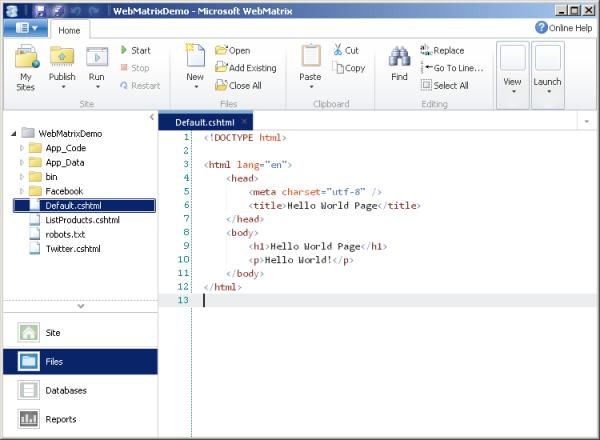Viewport: 600px width, 440px height.
Task: Start the site with the Start button
Action: [x=135, y=50]
